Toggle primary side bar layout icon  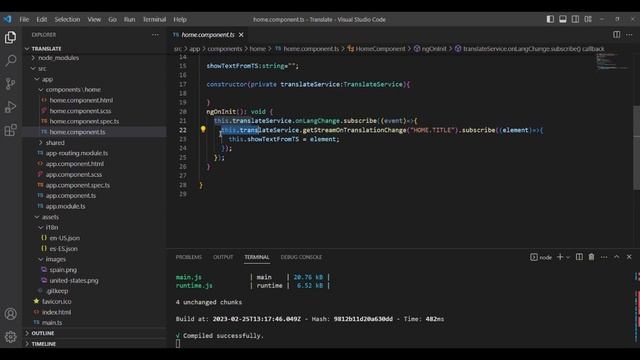pos(550,19)
